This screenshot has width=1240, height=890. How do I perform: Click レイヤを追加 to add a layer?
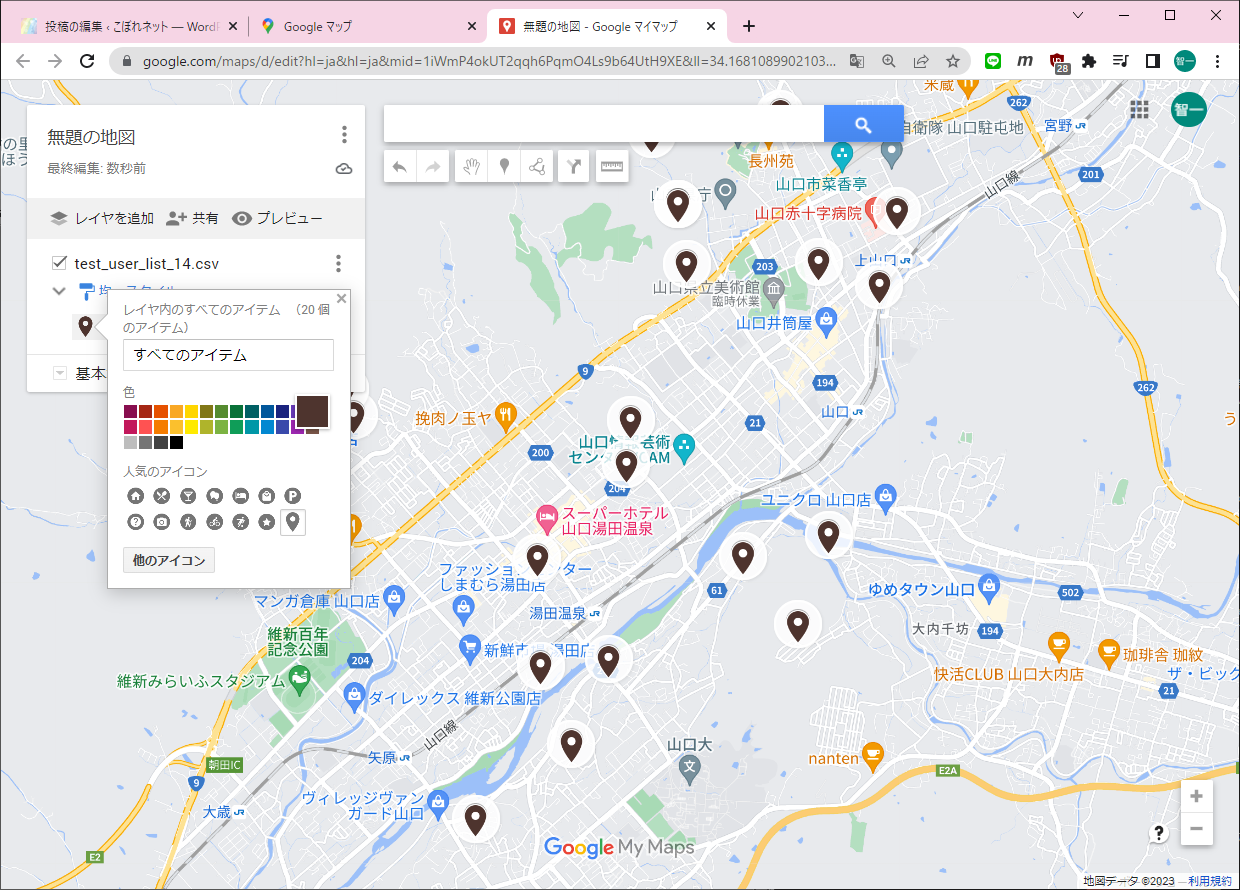pyautogui.click(x=102, y=218)
